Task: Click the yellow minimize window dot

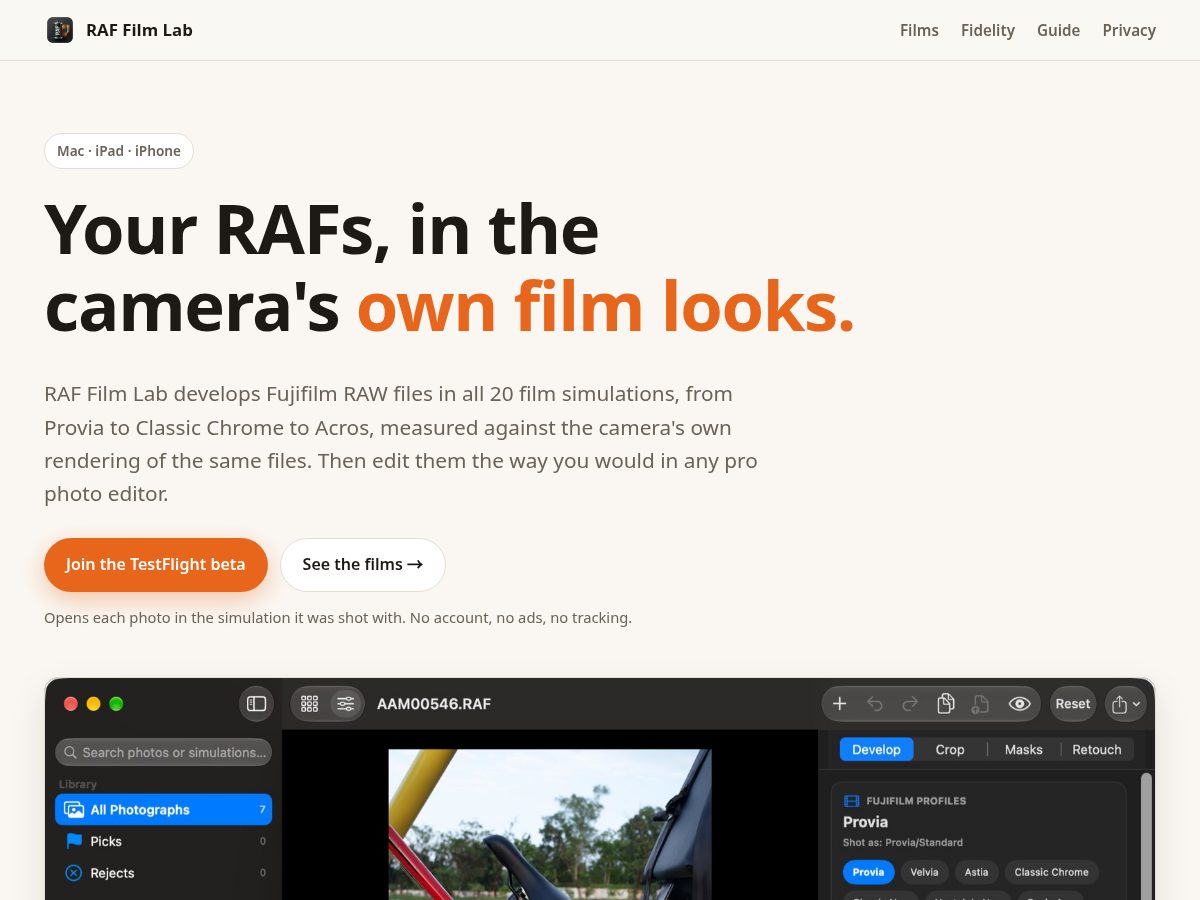Action: pyautogui.click(x=94, y=704)
